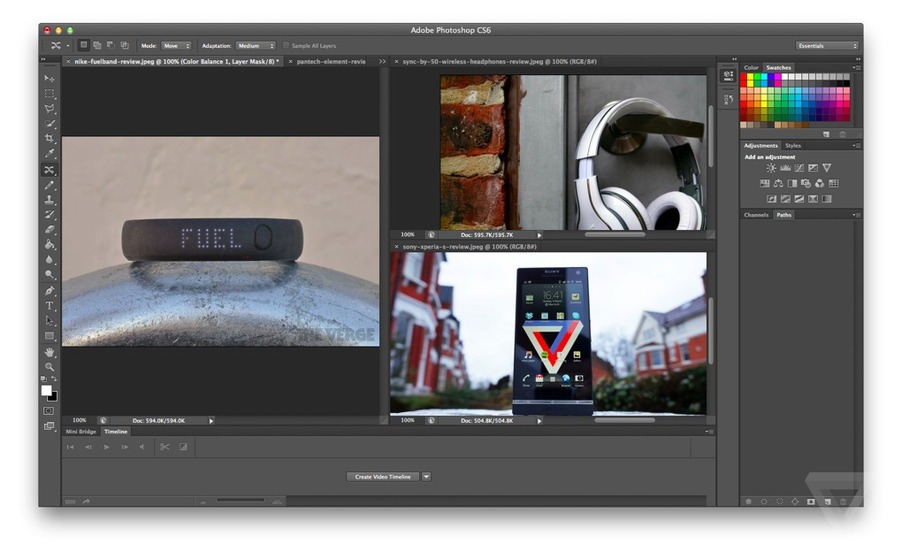Choose Subtract from Selection mode in options bar

[110, 45]
